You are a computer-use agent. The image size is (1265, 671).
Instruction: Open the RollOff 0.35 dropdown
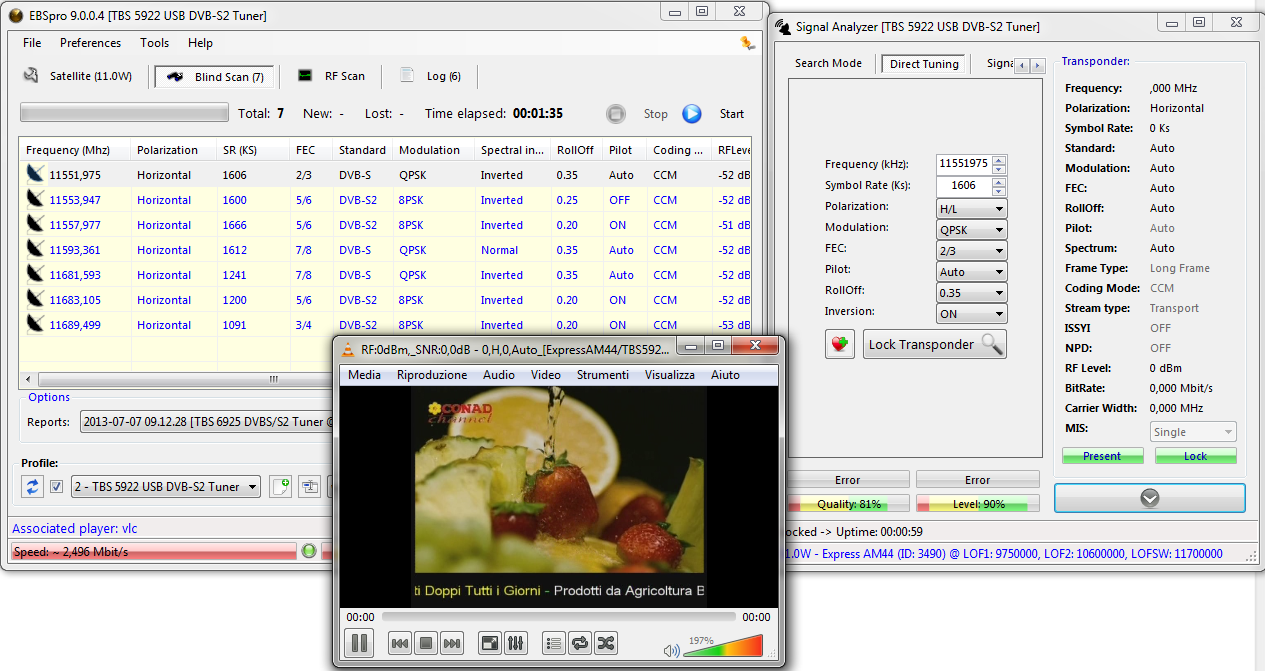(x=971, y=293)
